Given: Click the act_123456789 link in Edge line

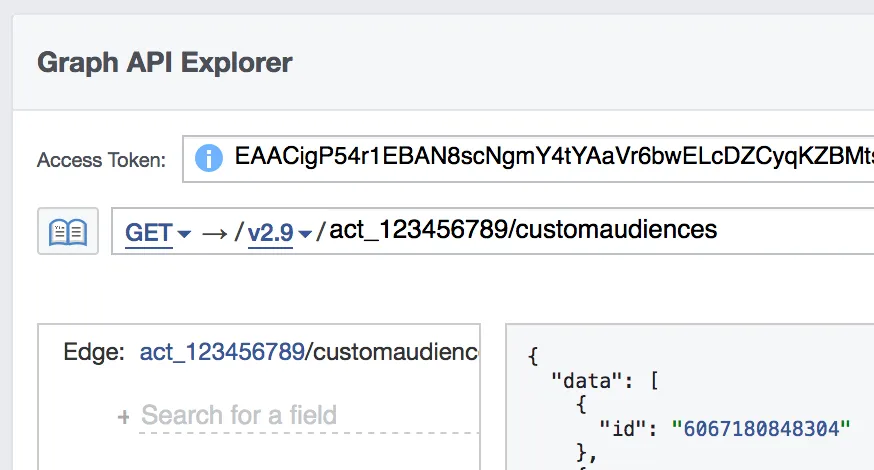Looking at the screenshot, I should click(x=220, y=352).
